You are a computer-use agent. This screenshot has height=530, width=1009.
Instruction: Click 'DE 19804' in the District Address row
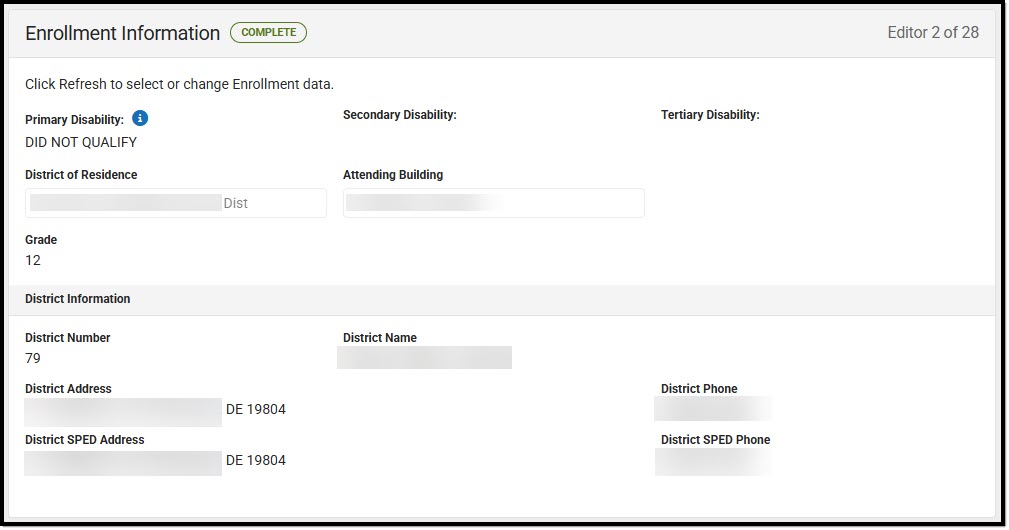click(x=255, y=409)
